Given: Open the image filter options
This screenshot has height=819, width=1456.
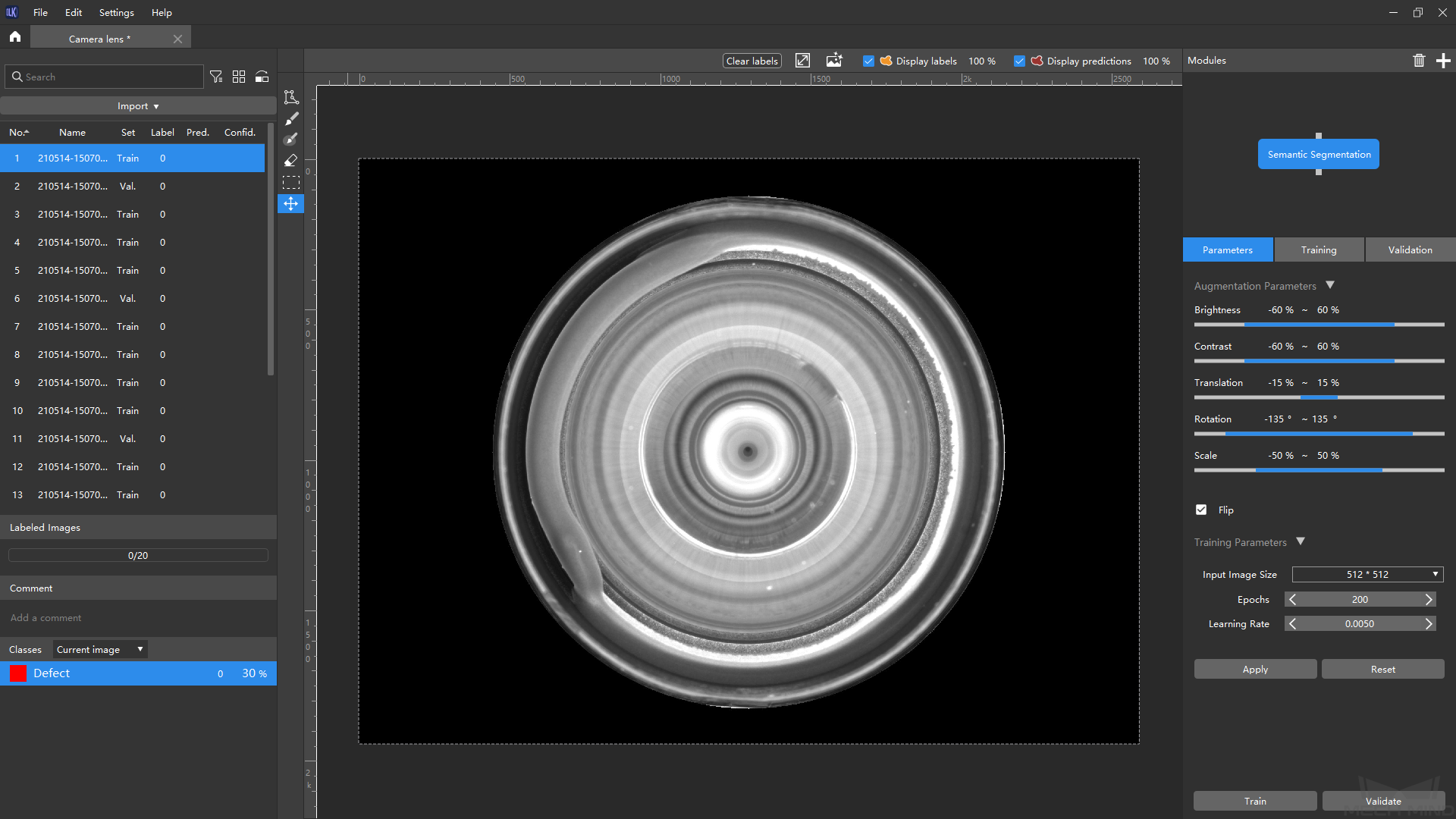Looking at the screenshot, I should point(216,77).
